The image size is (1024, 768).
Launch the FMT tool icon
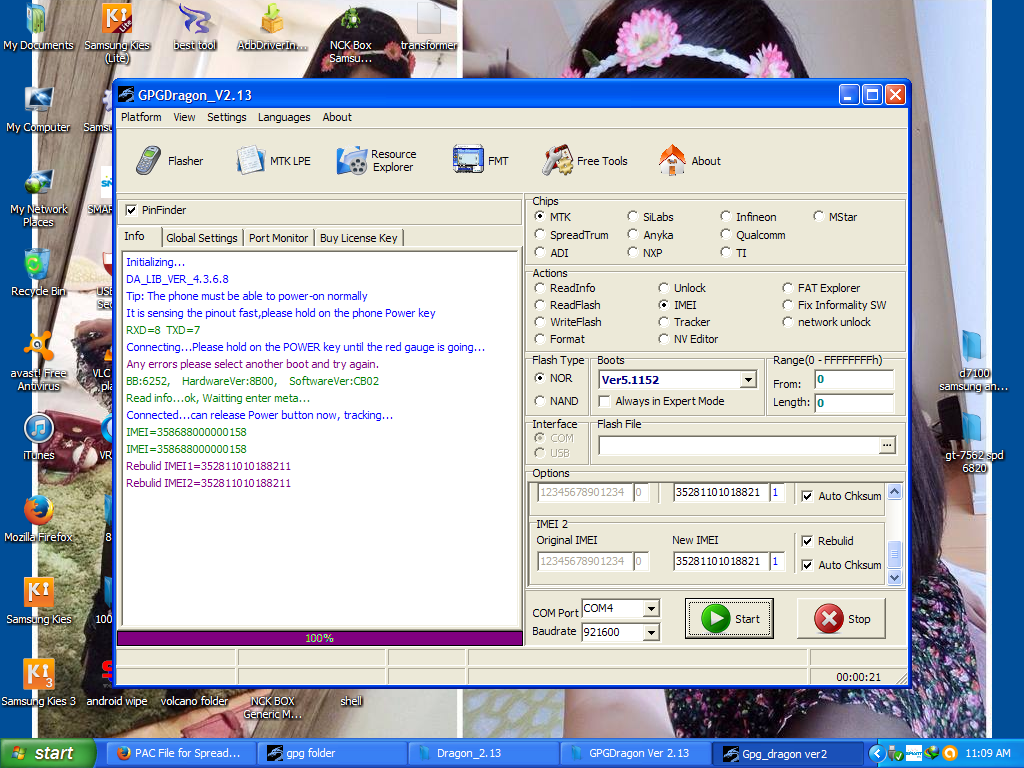click(x=468, y=160)
